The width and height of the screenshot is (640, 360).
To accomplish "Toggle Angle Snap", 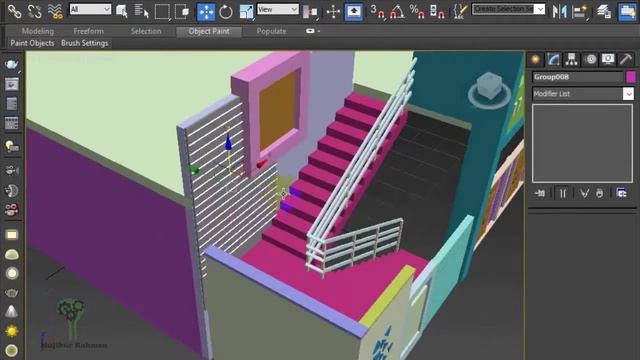I will (397, 12).
